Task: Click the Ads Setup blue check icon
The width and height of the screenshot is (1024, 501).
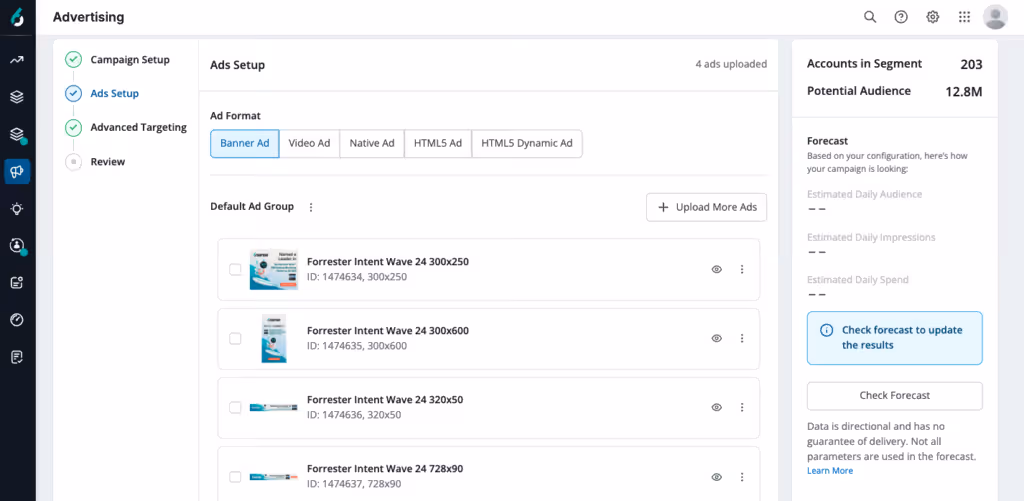Action: tap(73, 93)
